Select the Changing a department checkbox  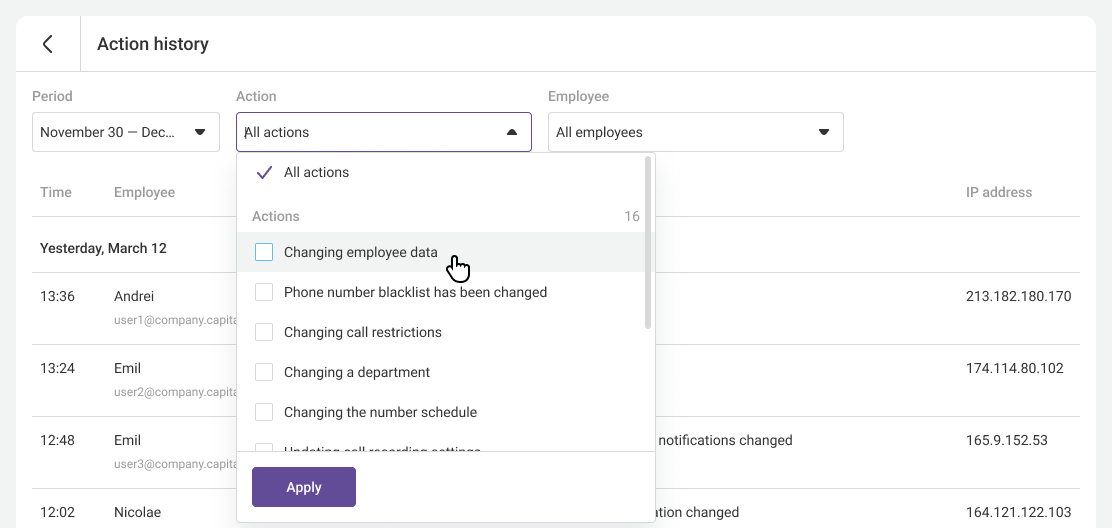coord(264,372)
